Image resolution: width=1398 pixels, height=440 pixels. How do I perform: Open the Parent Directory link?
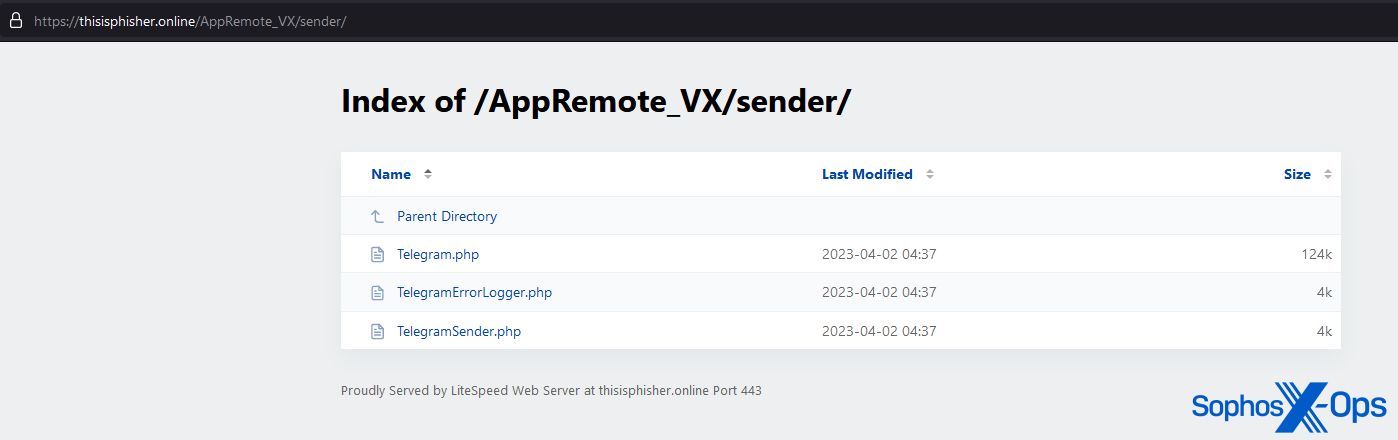click(447, 216)
